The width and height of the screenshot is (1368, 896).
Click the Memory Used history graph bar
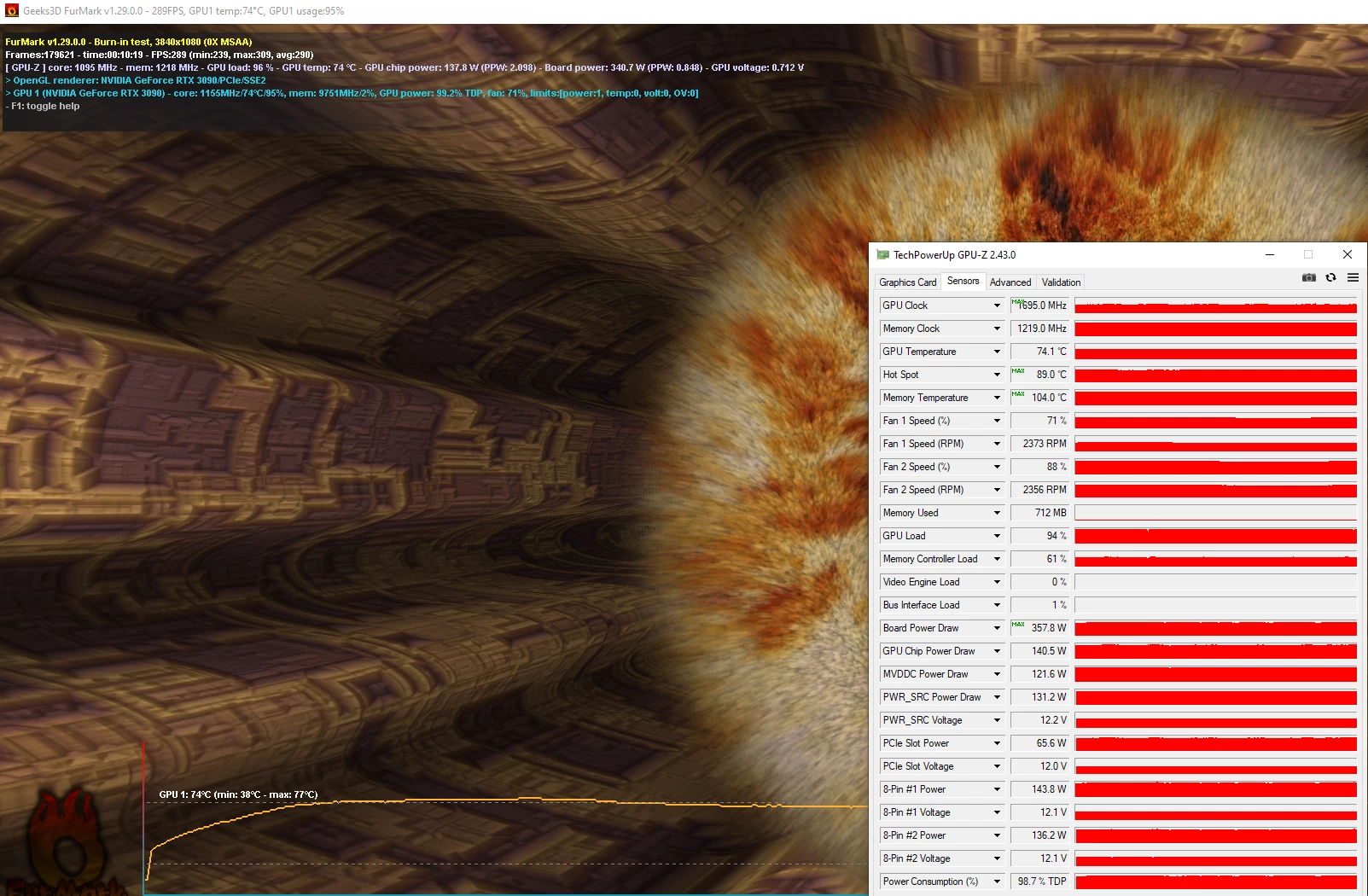tap(1215, 513)
